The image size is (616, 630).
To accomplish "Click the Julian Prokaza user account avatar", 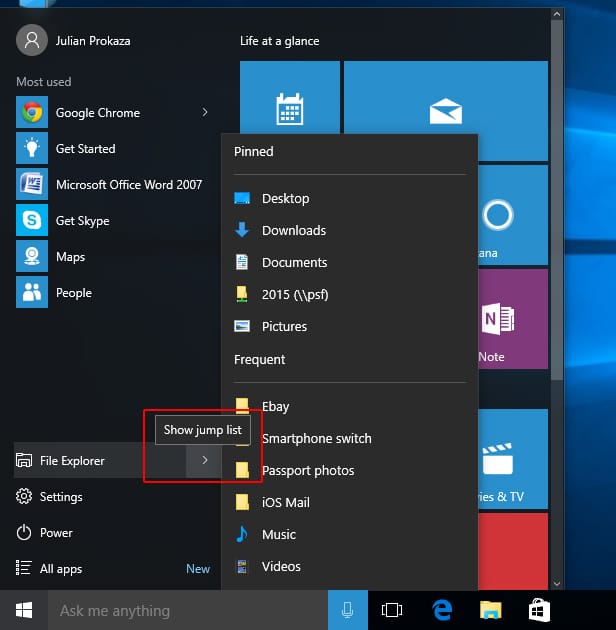I will (32, 40).
